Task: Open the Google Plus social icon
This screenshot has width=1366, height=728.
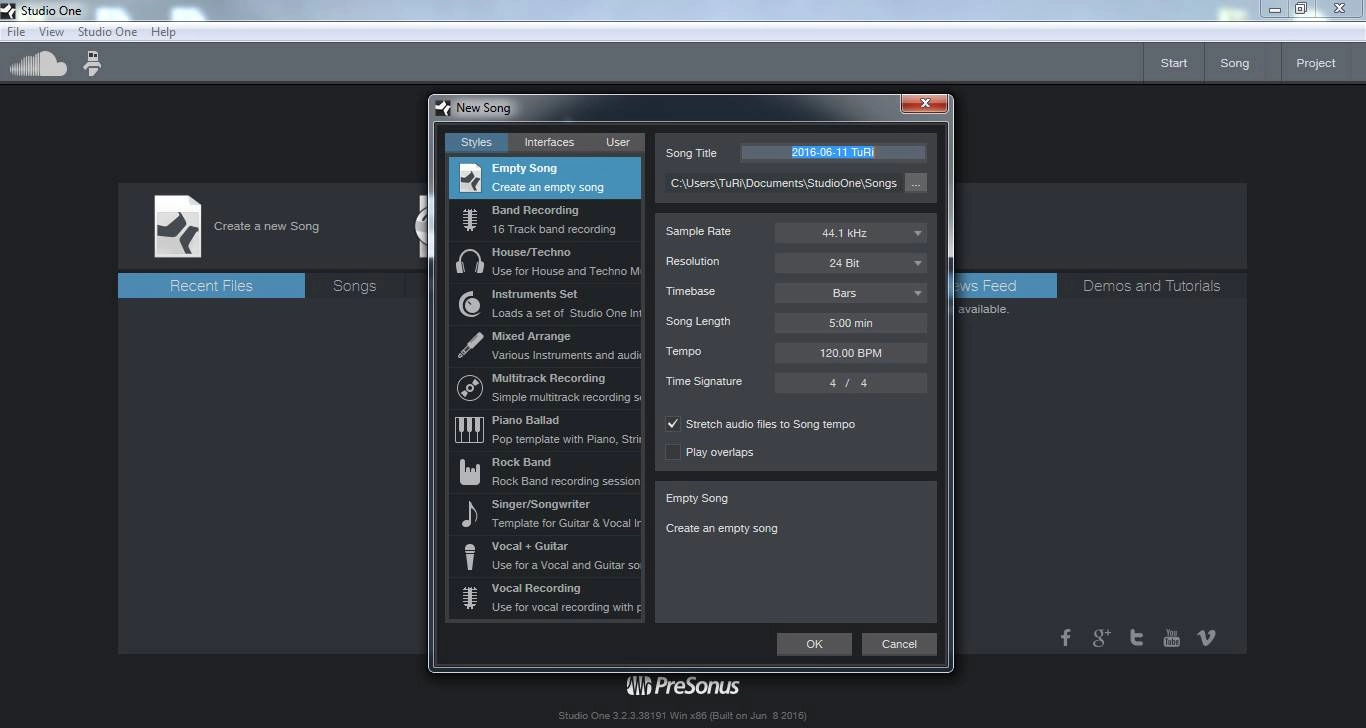Action: [1101, 638]
